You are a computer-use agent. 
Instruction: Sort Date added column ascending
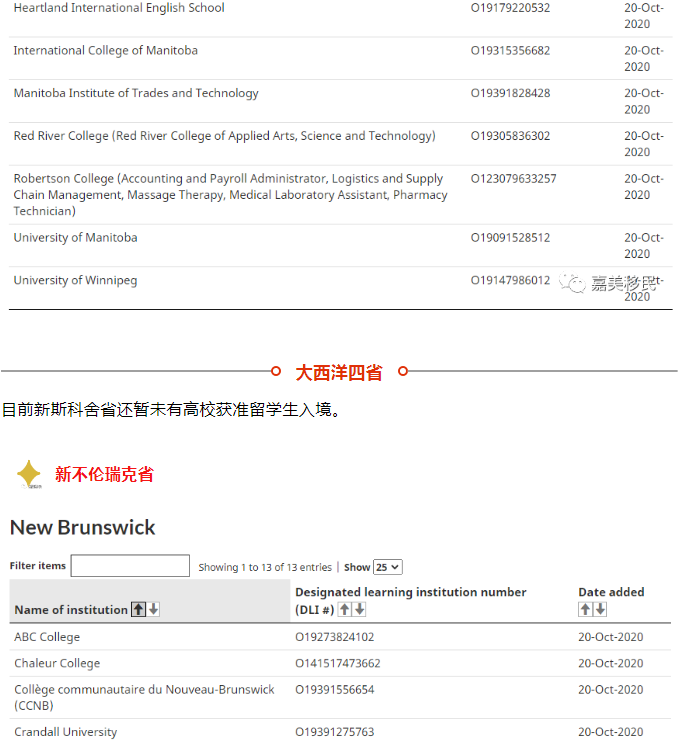pos(585,609)
